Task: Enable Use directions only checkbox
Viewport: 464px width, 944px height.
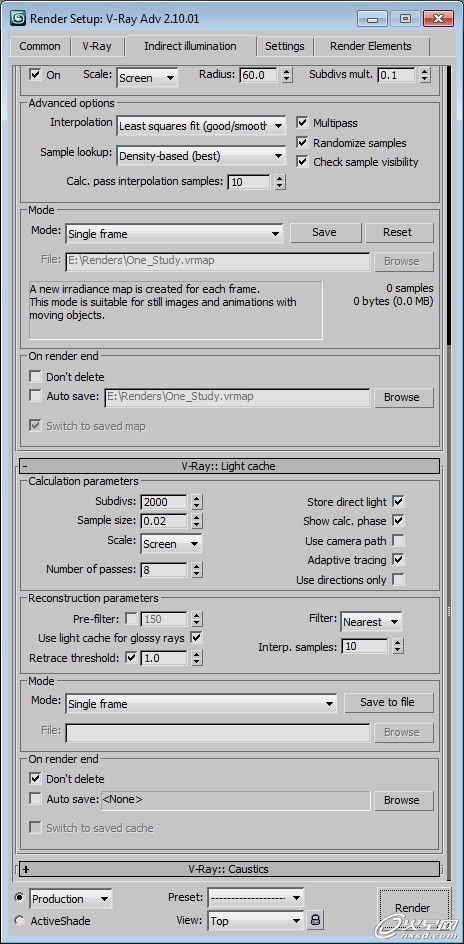Action: 398,580
